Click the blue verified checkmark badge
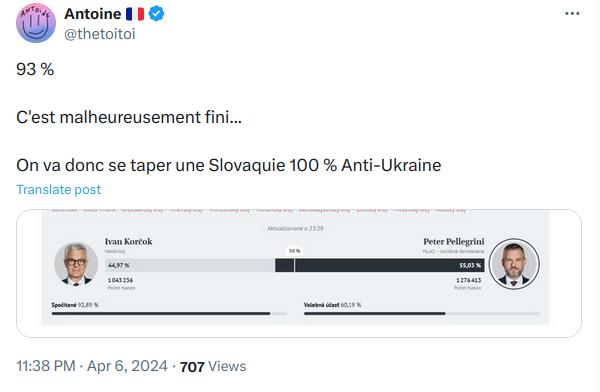The height and width of the screenshot is (392, 600). tap(156, 14)
